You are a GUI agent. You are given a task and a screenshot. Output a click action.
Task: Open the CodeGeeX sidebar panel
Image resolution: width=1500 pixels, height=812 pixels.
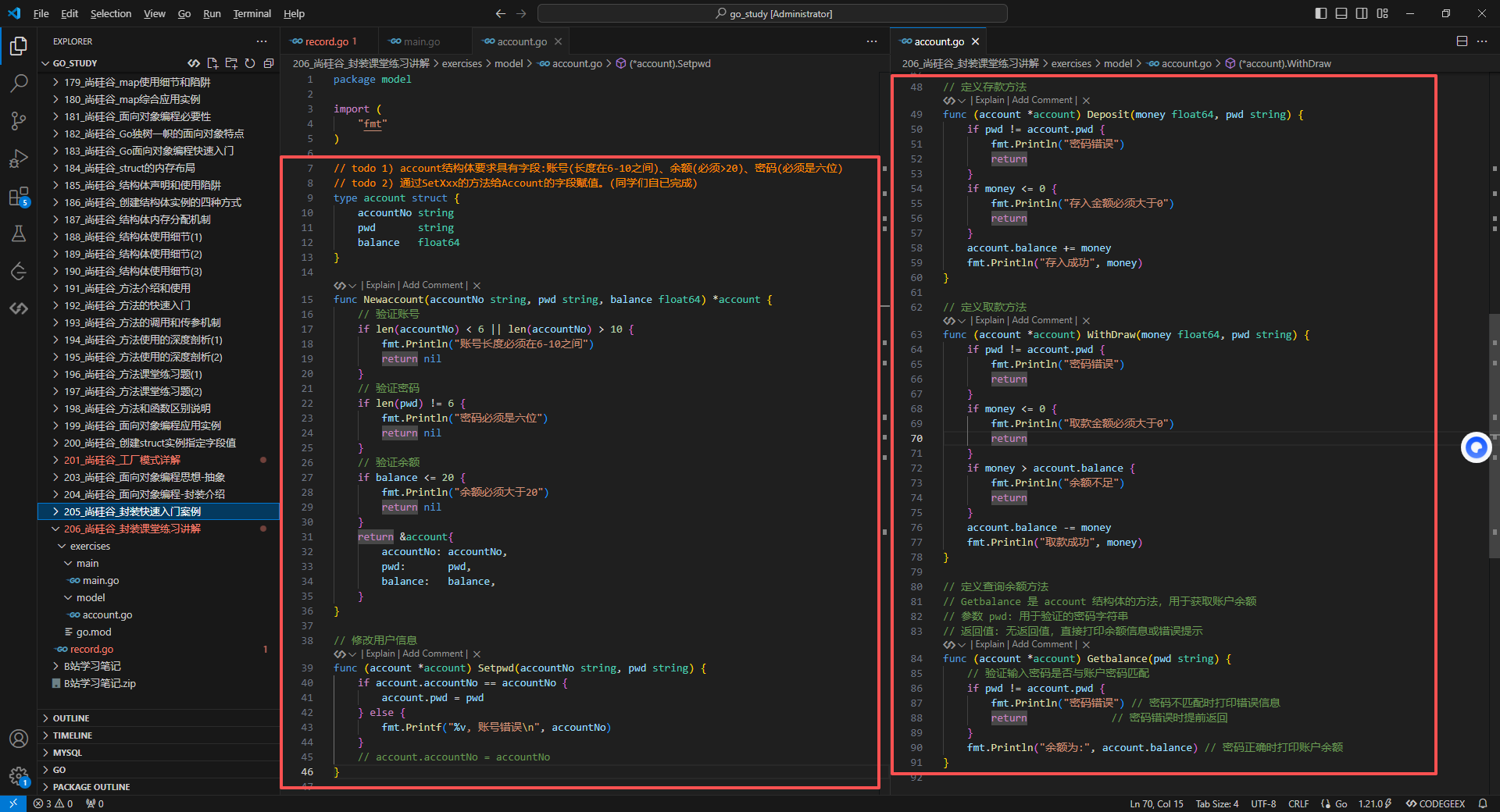19,308
